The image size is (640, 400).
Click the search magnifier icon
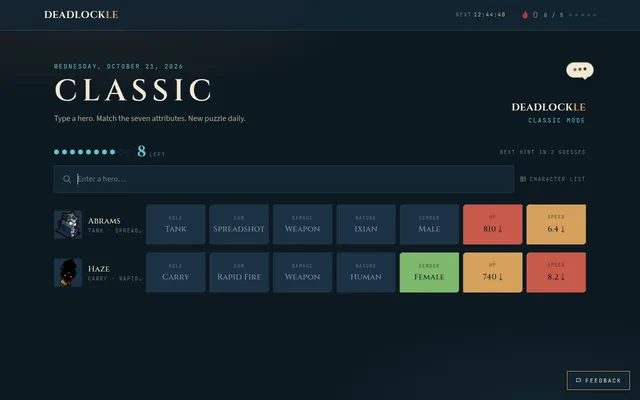(x=67, y=179)
